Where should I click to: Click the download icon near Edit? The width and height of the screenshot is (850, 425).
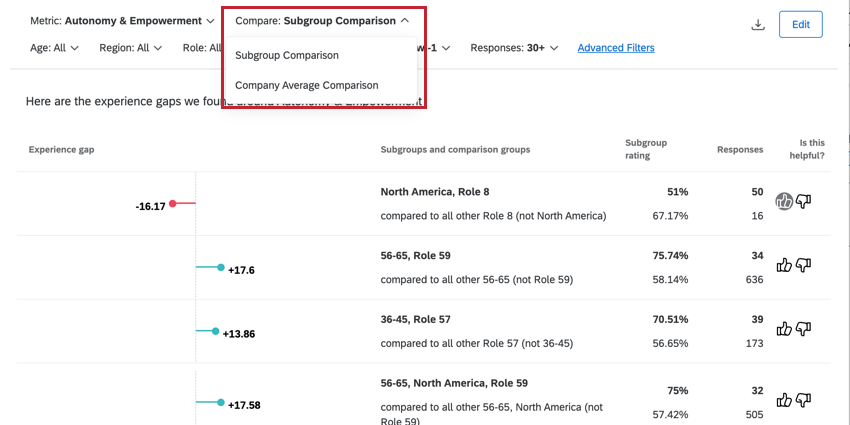[x=758, y=25]
